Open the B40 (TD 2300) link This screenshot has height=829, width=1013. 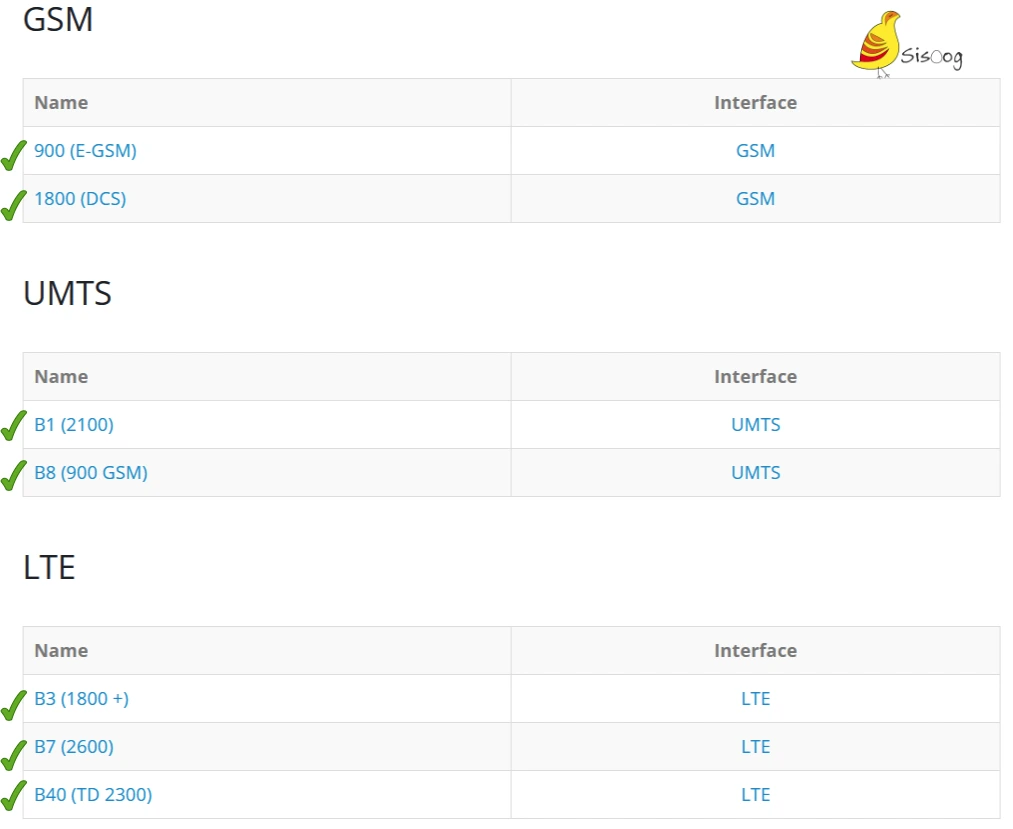pos(93,794)
